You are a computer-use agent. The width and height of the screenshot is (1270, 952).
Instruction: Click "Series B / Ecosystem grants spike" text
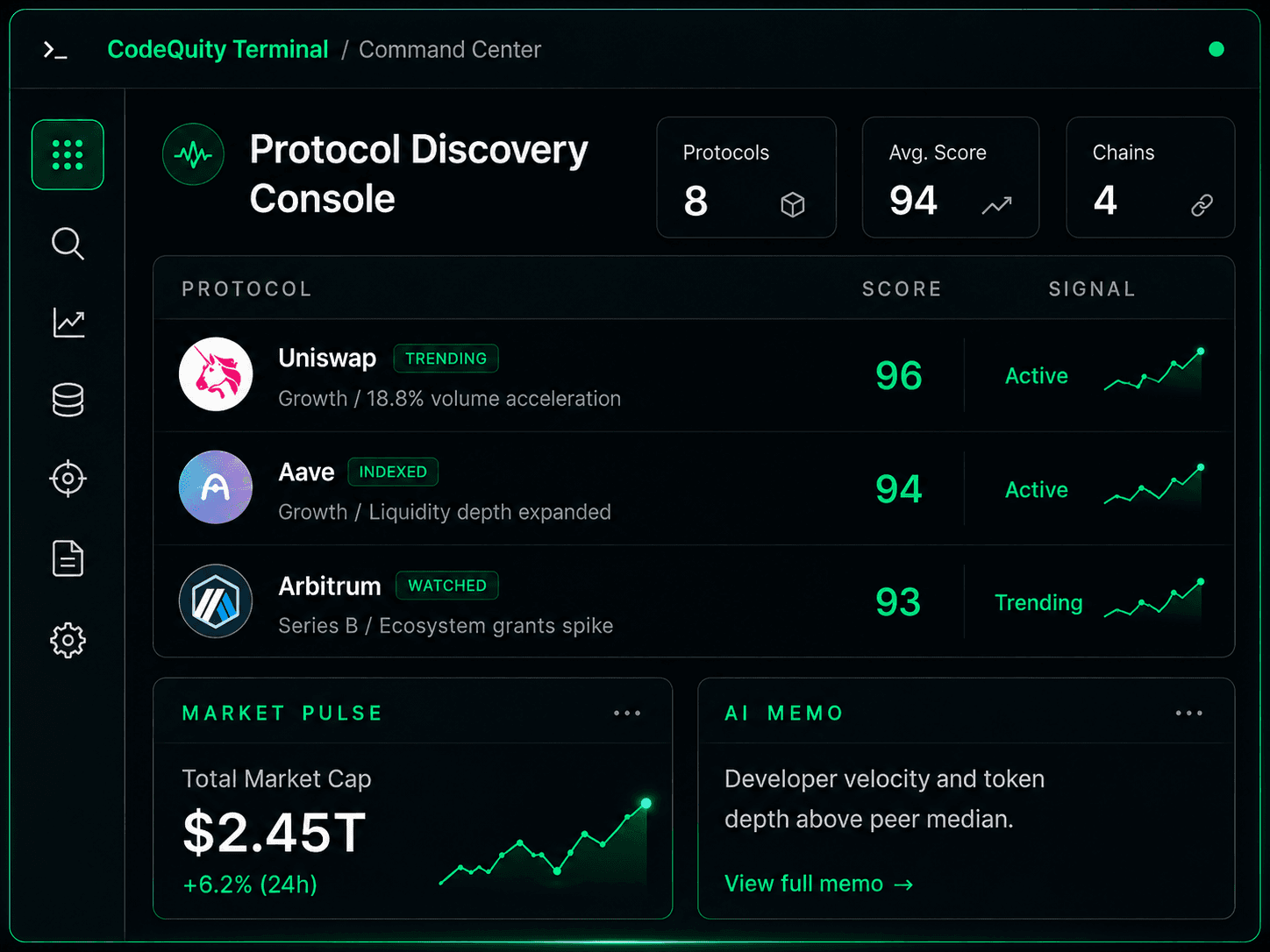[x=446, y=626]
